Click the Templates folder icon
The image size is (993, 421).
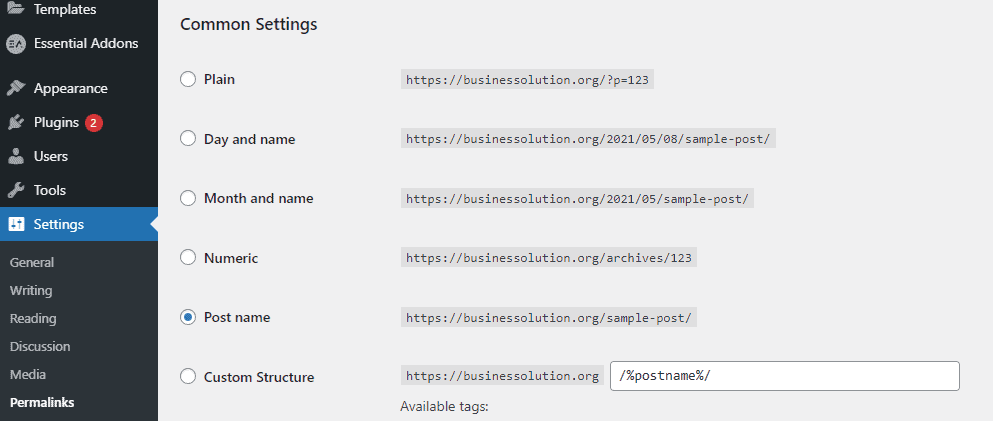pyautogui.click(x=16, y=8)
